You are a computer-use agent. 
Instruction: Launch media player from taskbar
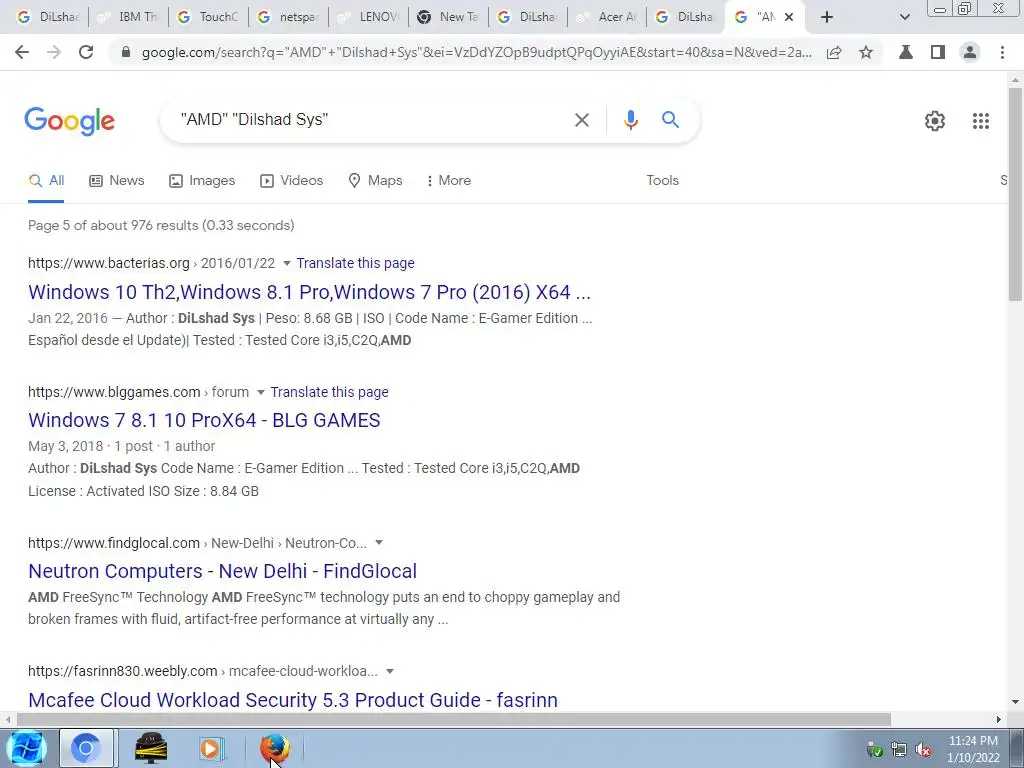(x=212, y=748)
